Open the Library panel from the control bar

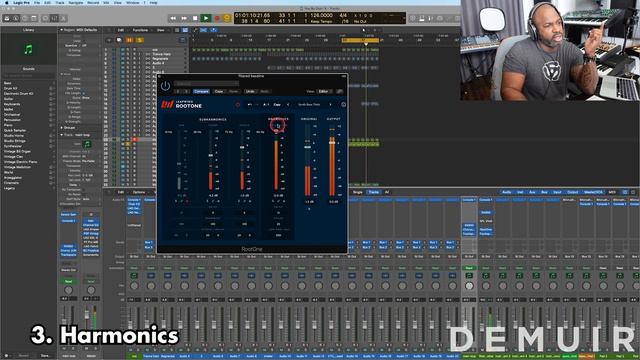(7, 18)
